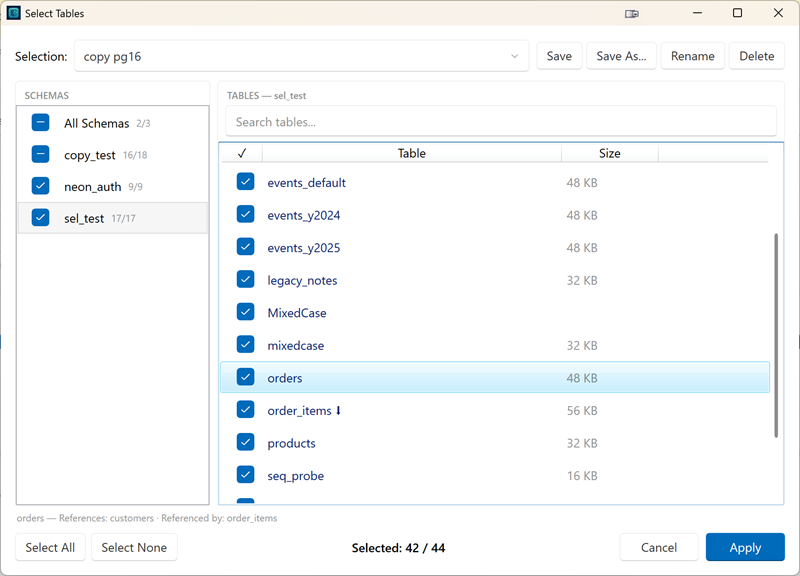Viewport: 800px width, 576px height.
Task: Uncheck the MixedCase table checkbox
Action: pos(245,312)
